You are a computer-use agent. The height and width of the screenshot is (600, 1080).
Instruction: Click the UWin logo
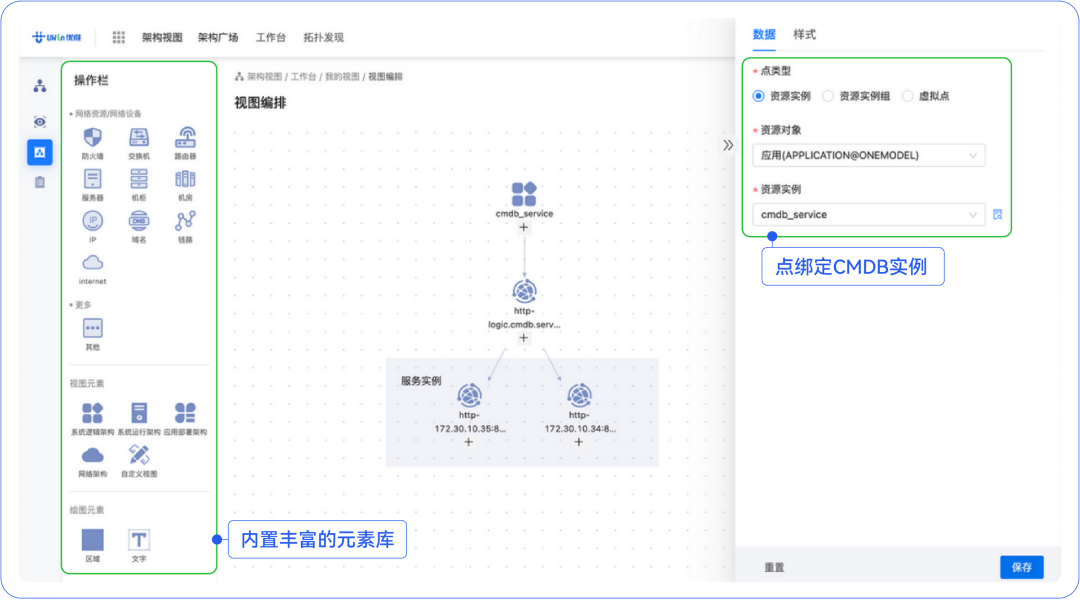56,37
